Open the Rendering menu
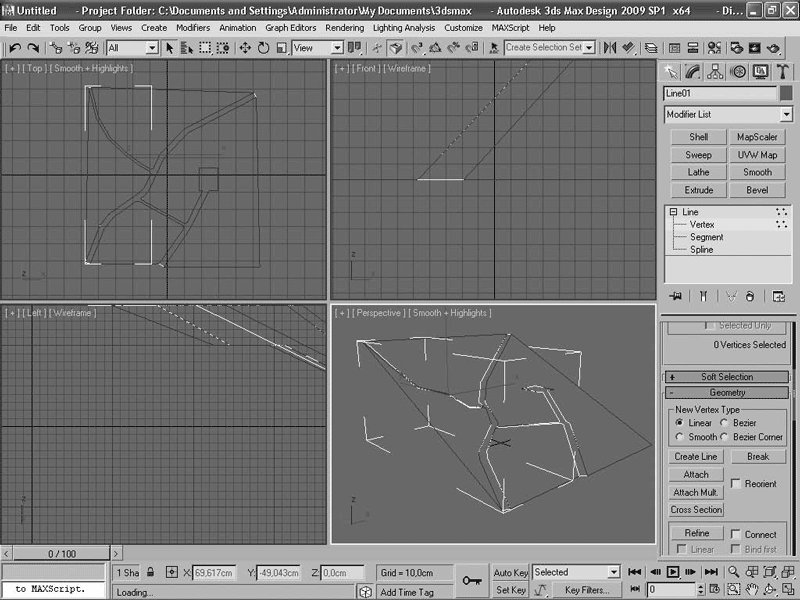Image resolution: width=800 pixels, height=600 pixels. tap(344, 28)
